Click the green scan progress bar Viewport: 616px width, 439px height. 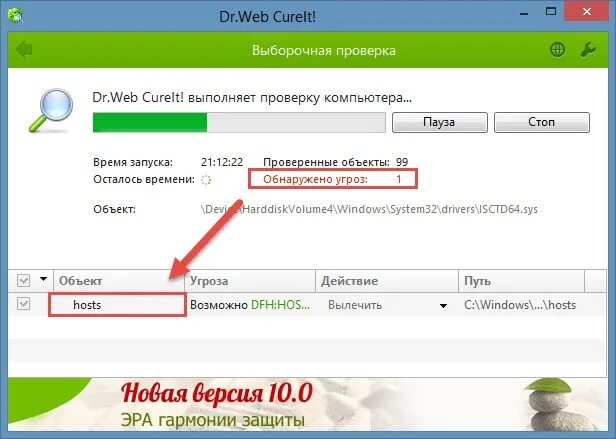[x=239, y=122]
